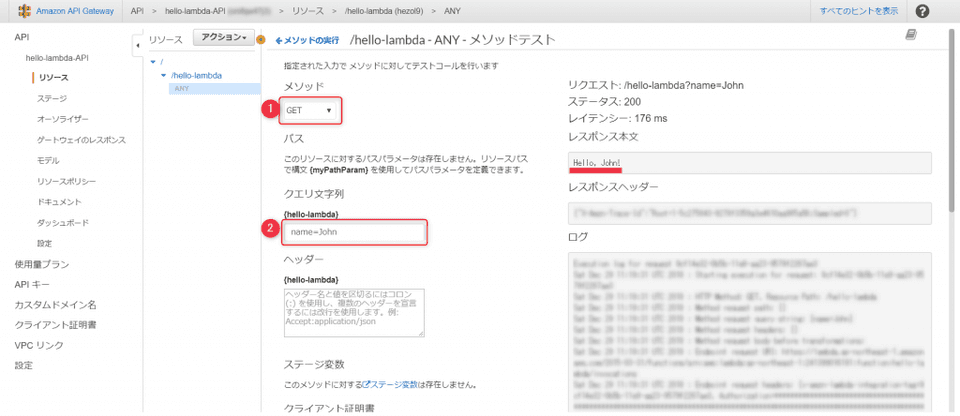Click the orange hint dot beside アクション
Image resolution: width=960 pixels, height=416 pixels.
click(261, 39)
